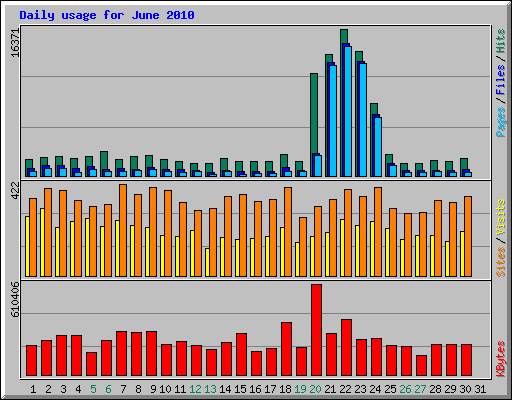Click the orange sites bar for day 7
Viewport: 512px width, 400px height.
[123, 230]
